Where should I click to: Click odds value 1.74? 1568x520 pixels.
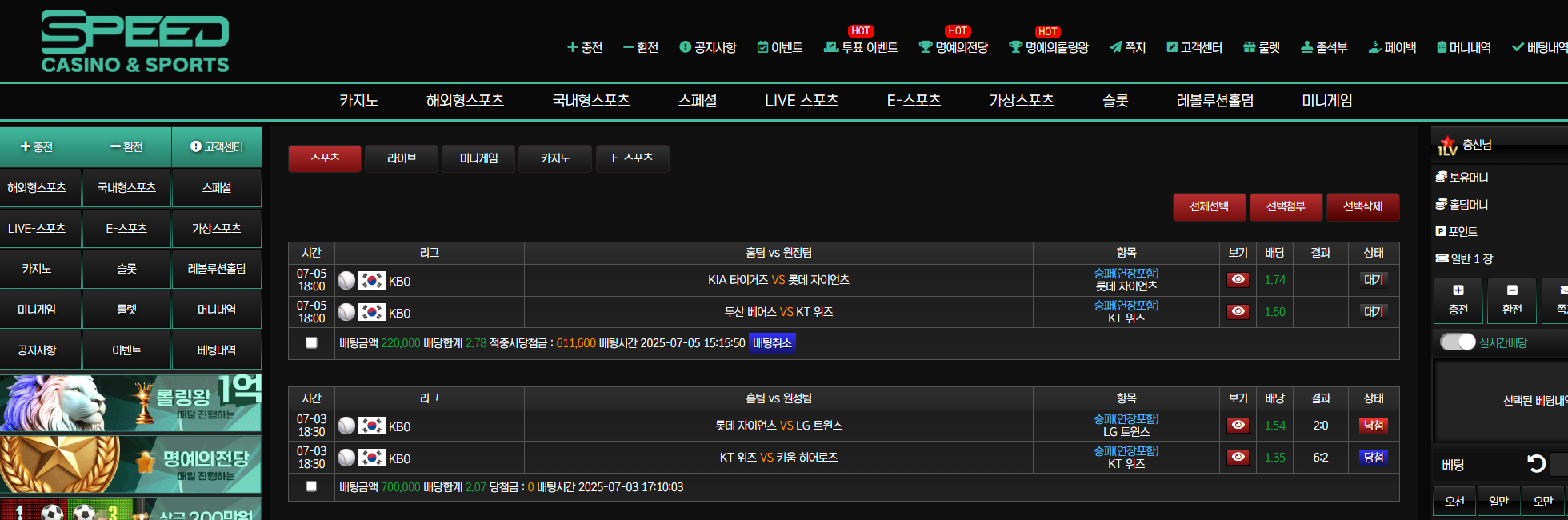[x=1274, y=280]
